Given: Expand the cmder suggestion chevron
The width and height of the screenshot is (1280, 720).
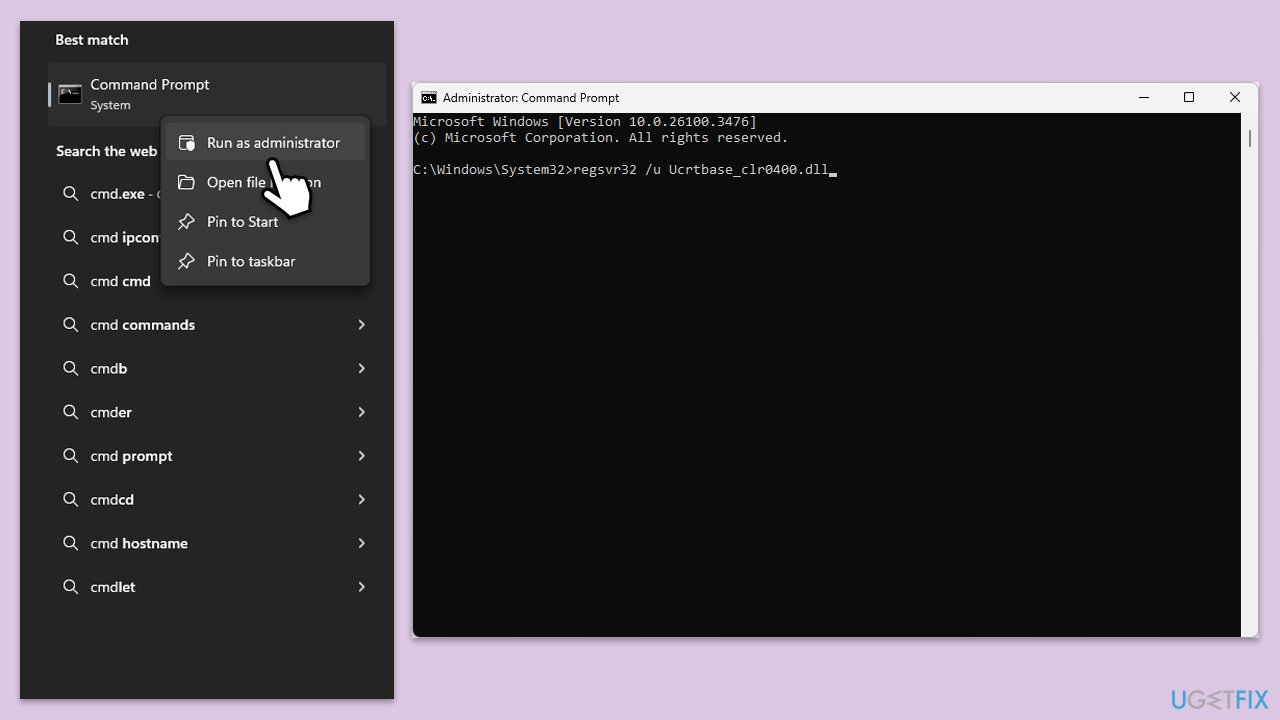Looking at the screenshot, I should click(361, 412).
